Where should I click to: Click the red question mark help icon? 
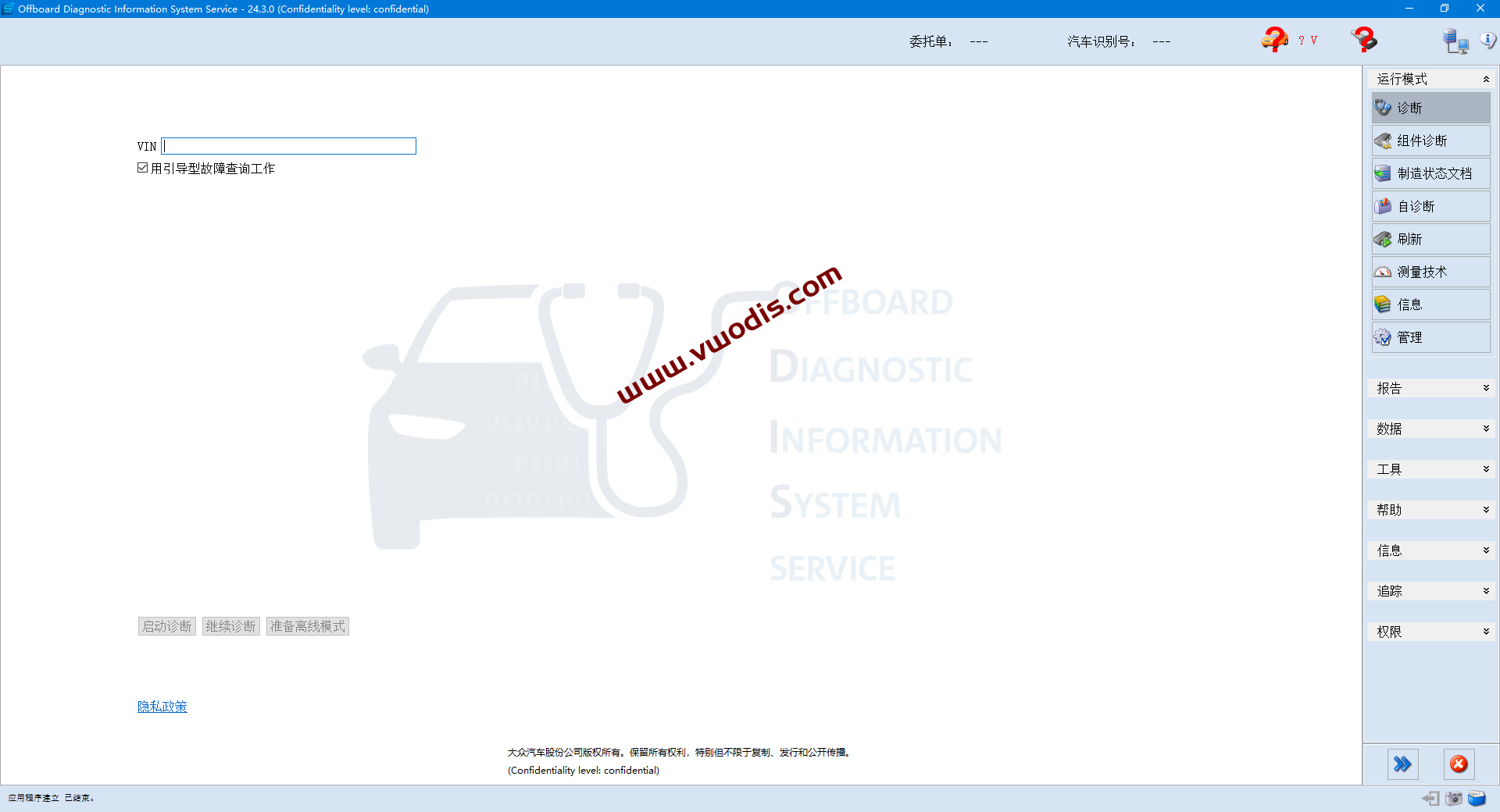tap(1364, 40)
